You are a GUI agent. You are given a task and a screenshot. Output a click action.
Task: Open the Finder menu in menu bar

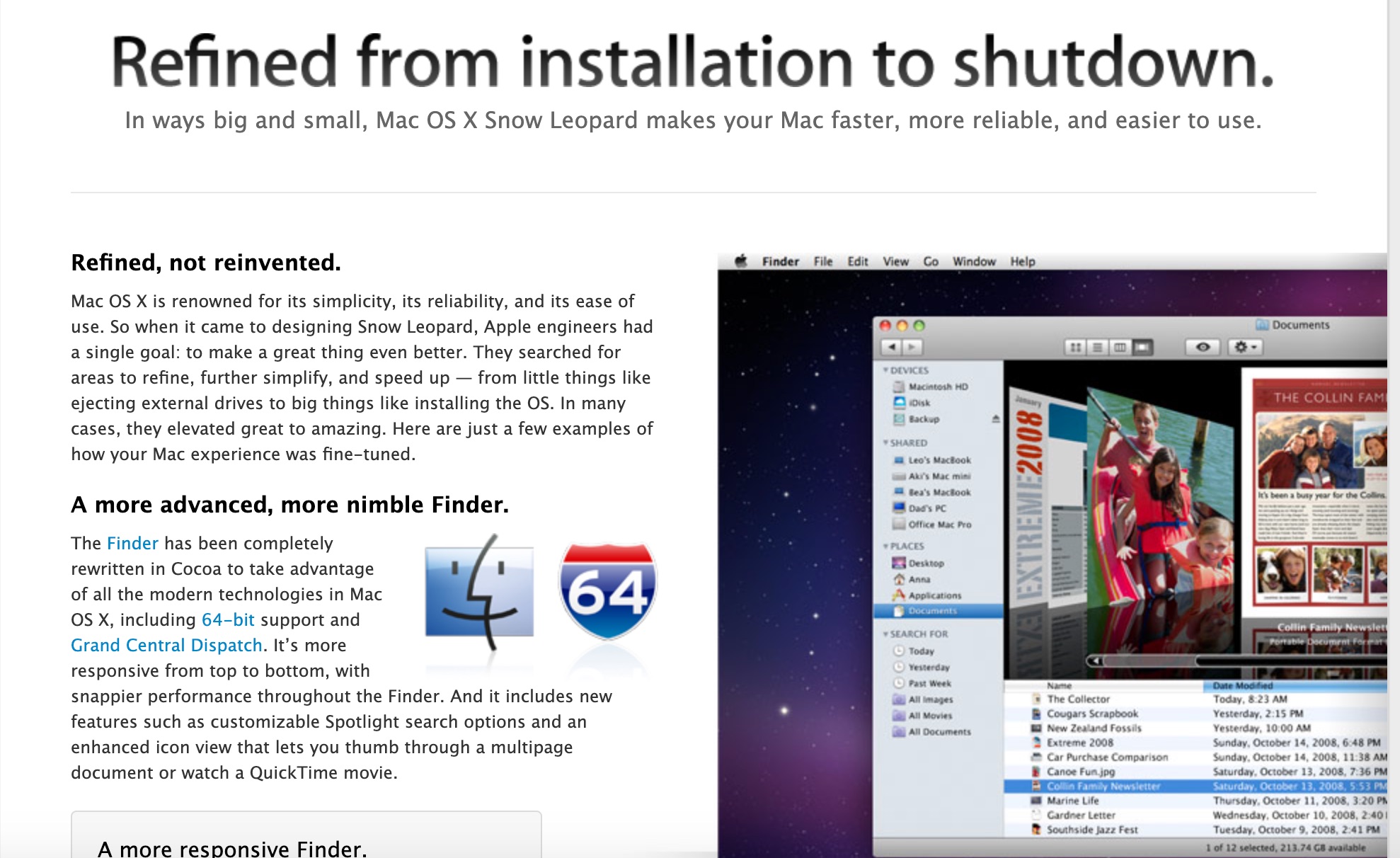tap(781, 261)
